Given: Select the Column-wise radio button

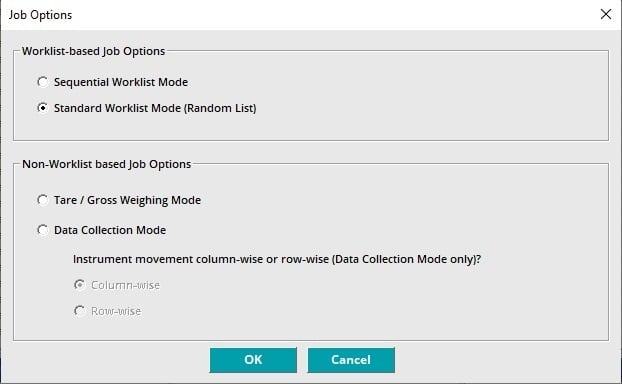Looking at the screenshot, I should coord(79,285).
